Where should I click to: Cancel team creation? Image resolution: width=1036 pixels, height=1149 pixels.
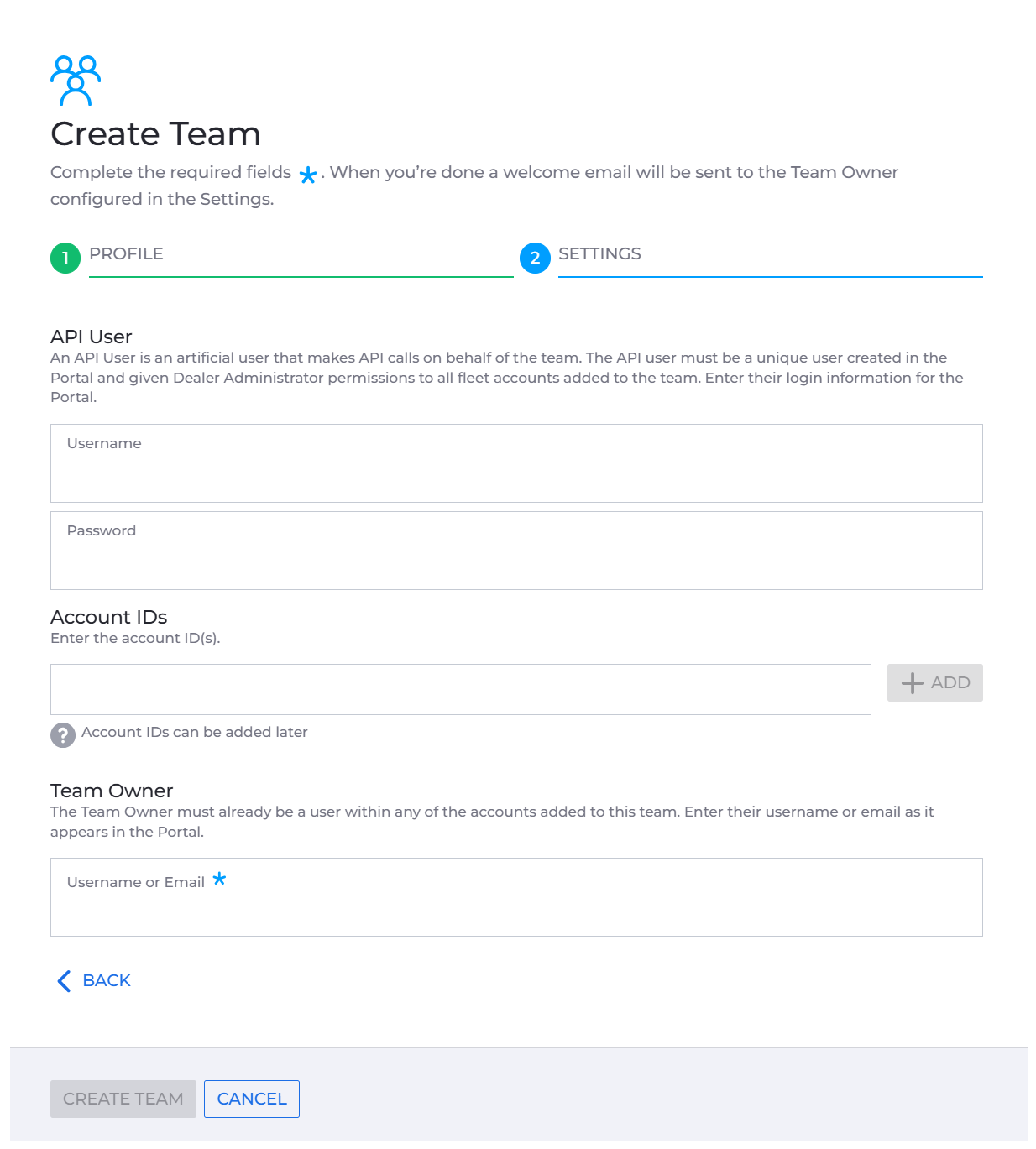pos(252,1099)
